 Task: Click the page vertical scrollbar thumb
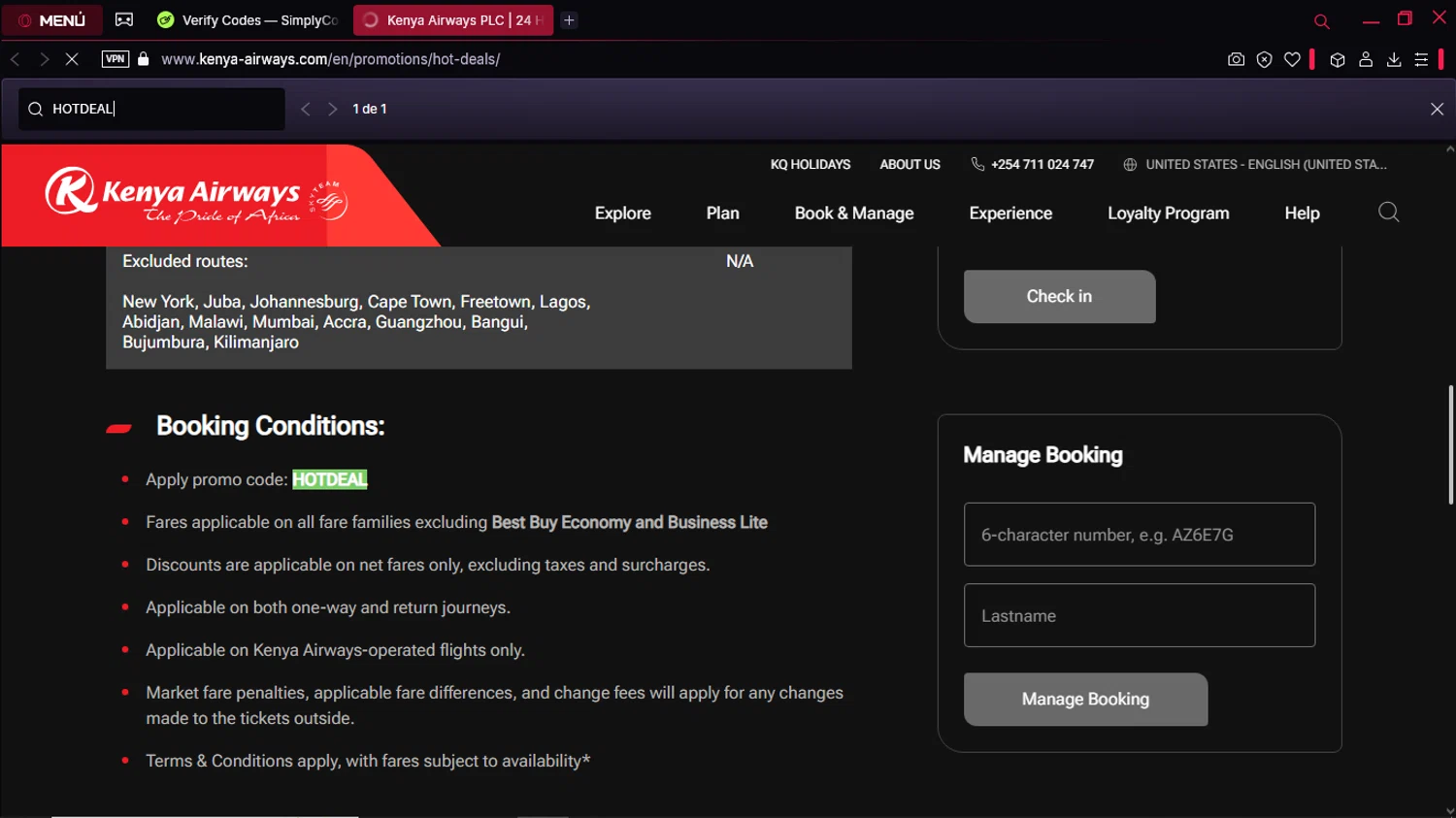(x=1450, y=444)
